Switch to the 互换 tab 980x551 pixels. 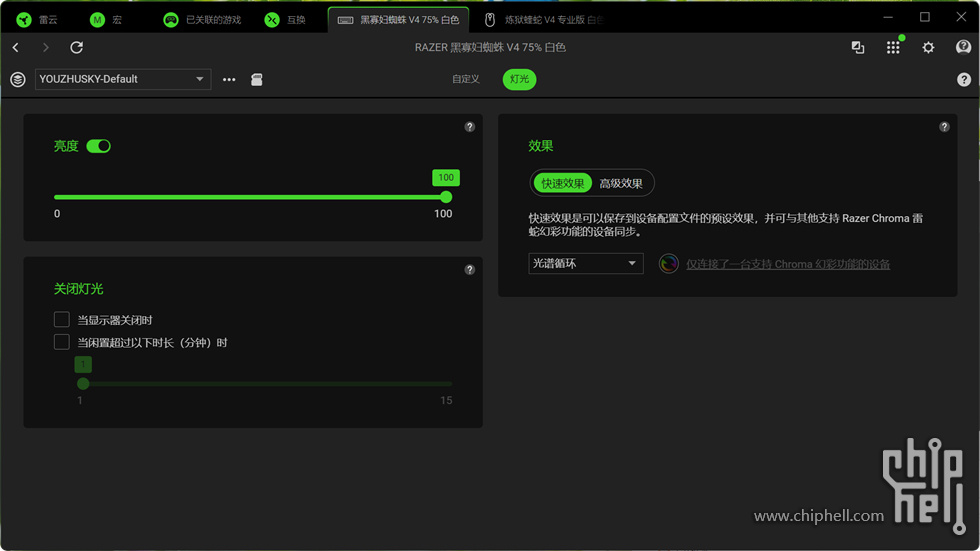coord(286,20)
